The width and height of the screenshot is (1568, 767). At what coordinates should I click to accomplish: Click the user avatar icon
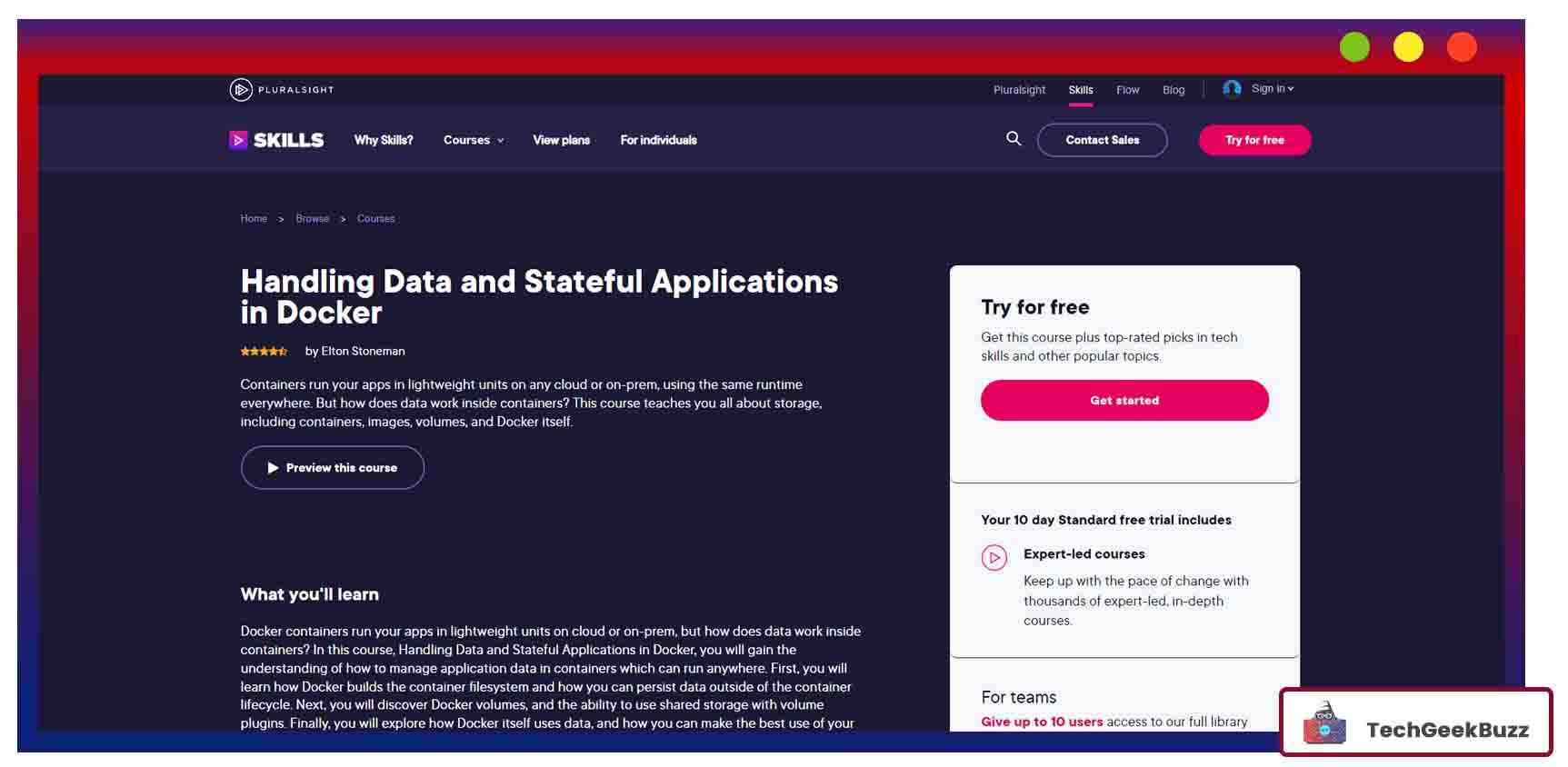click(1232, 89)
